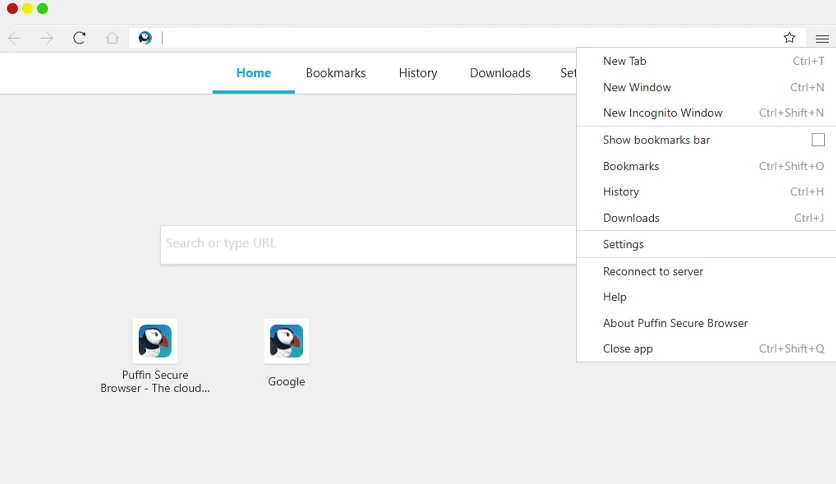Select Bookmarks in the dropdown menu
Viewport: 836px width, 484px height.
click(706, 166)
